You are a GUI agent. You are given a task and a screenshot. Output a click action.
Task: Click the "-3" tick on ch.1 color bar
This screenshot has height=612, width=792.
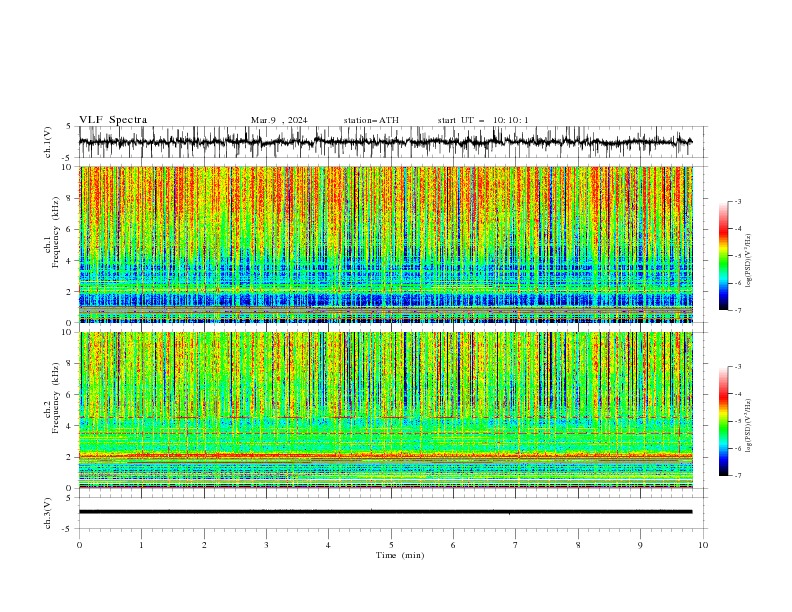738,201
